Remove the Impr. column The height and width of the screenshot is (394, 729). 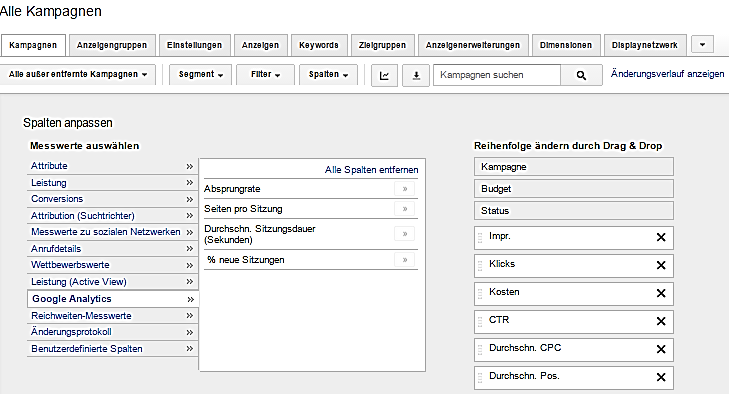[661, 237]
